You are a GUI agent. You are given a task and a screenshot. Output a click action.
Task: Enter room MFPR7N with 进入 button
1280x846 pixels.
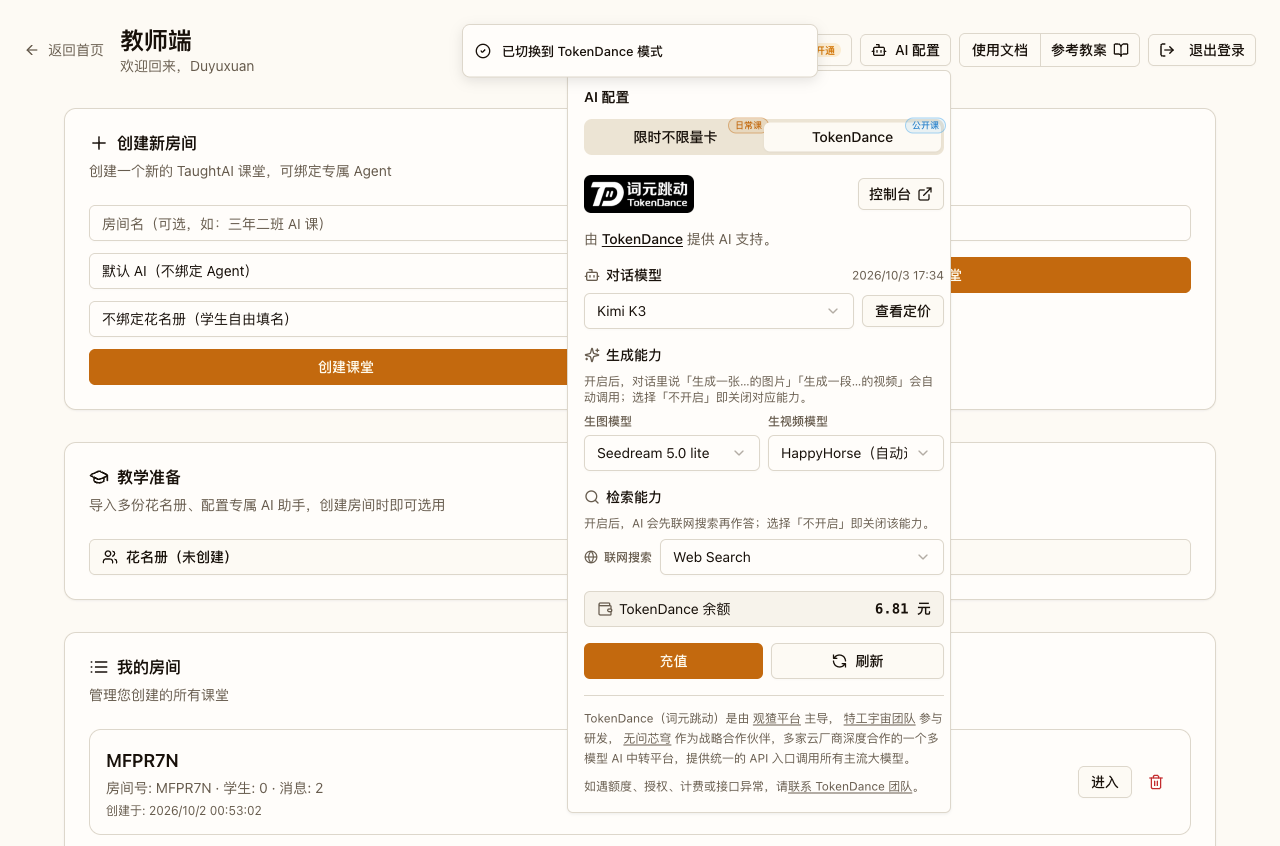[1105, 782]
